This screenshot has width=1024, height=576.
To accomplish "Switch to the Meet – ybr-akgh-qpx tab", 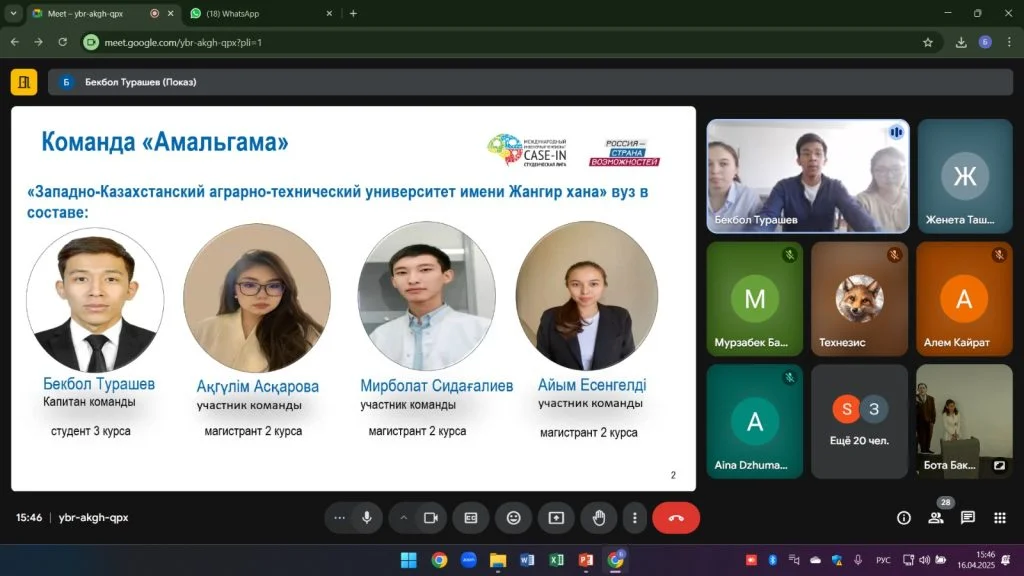I will (103, 14).
